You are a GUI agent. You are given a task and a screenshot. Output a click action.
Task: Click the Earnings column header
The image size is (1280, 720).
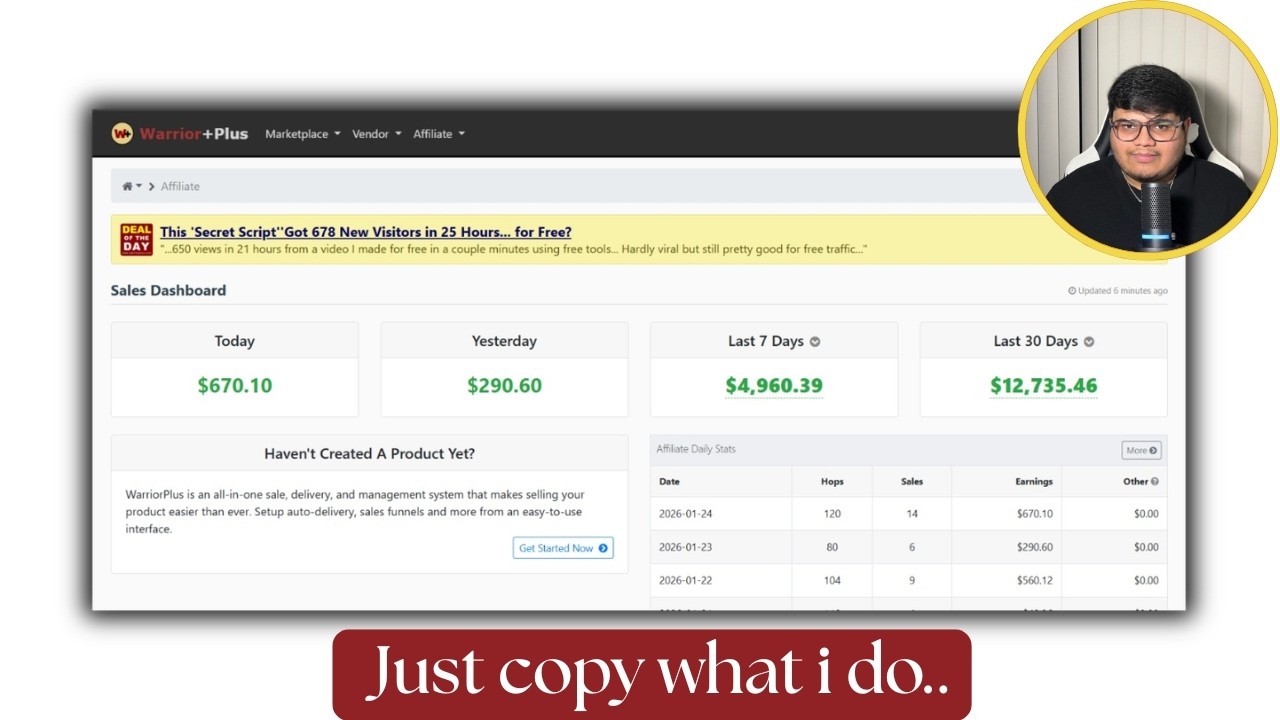1034,482
